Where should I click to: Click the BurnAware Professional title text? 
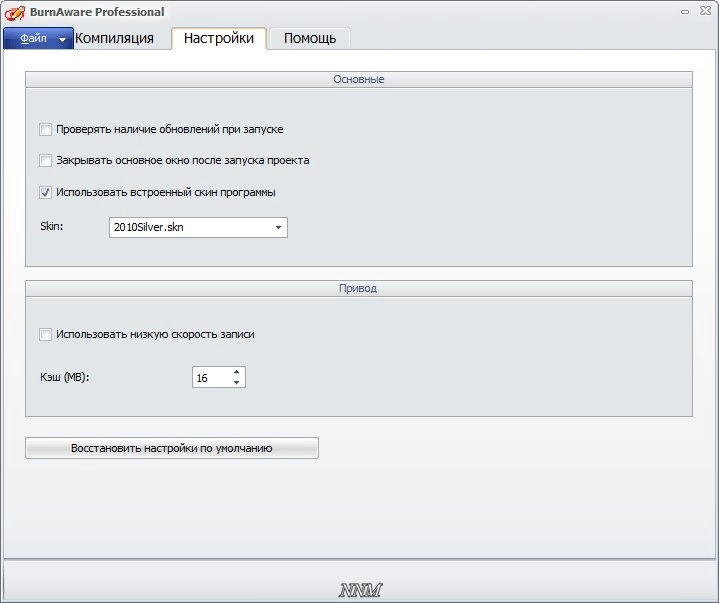[x=97, y=12]
